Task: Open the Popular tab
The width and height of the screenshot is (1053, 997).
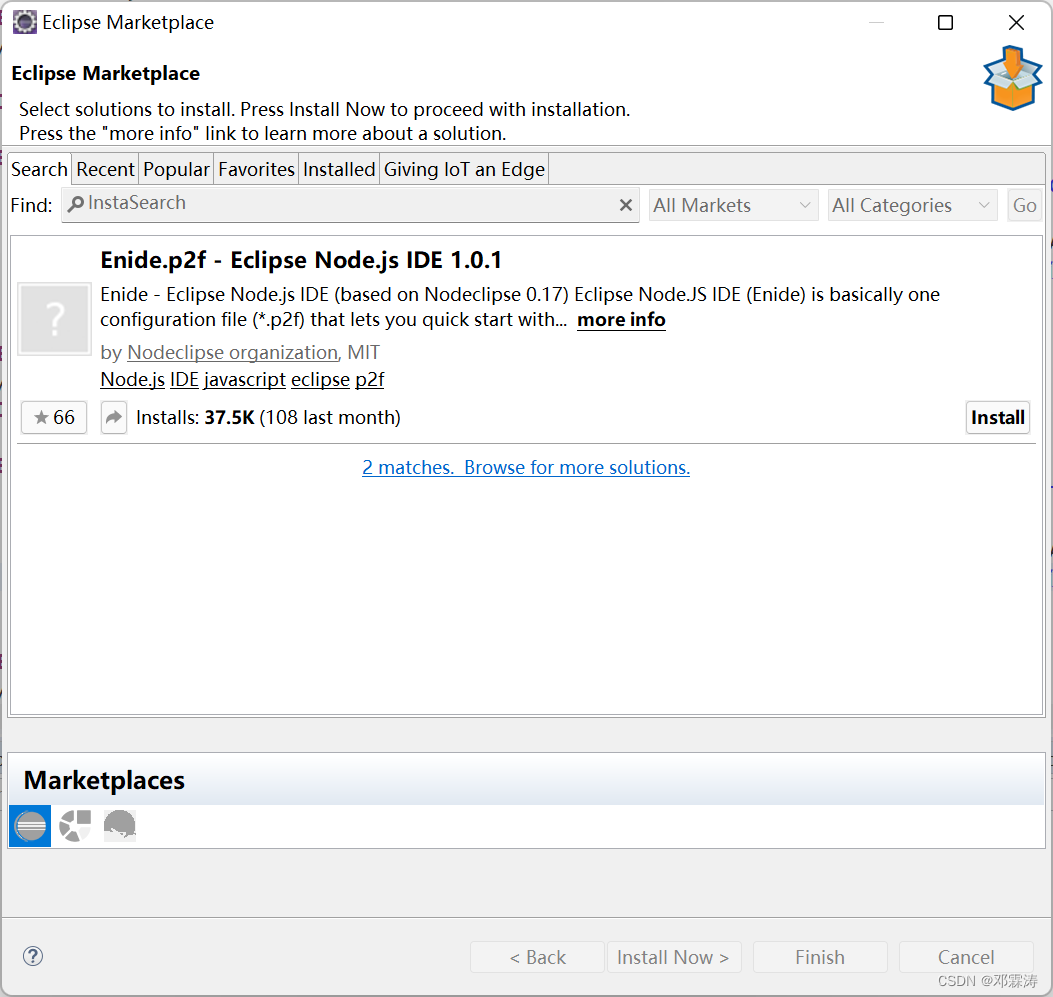Action: (x=176, y=169)
